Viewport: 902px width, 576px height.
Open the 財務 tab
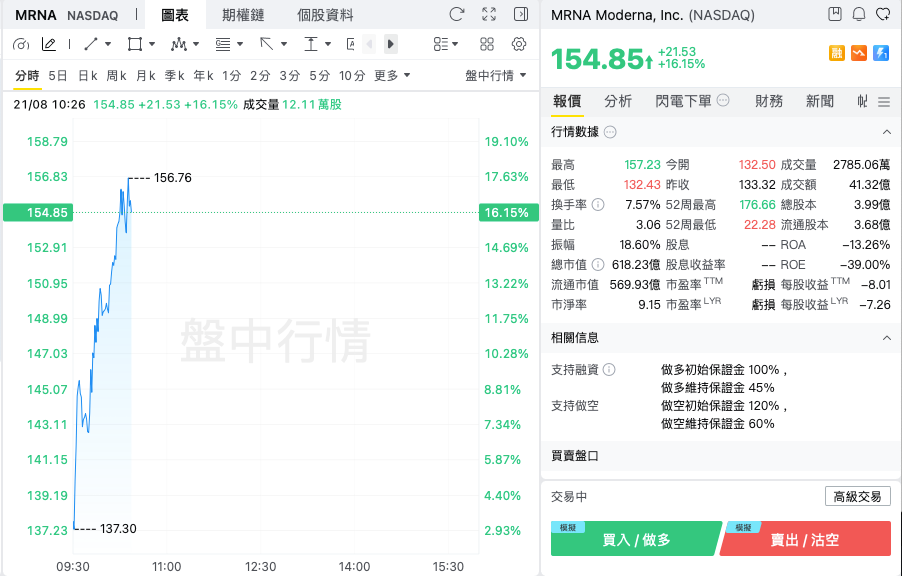coord(769,101)
